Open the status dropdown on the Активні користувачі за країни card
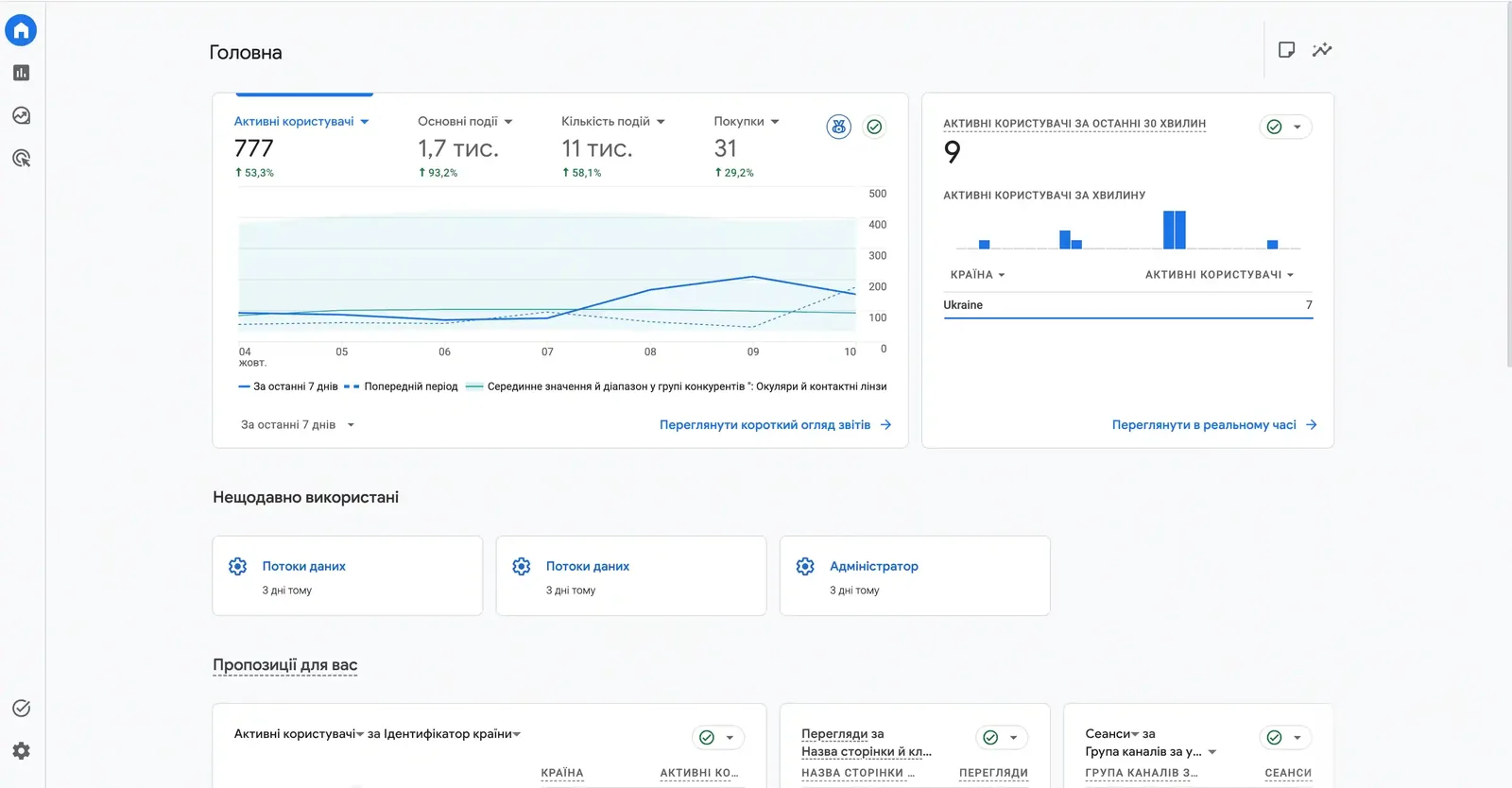This screenshot has height=788, width=1512. pos(718,738)
